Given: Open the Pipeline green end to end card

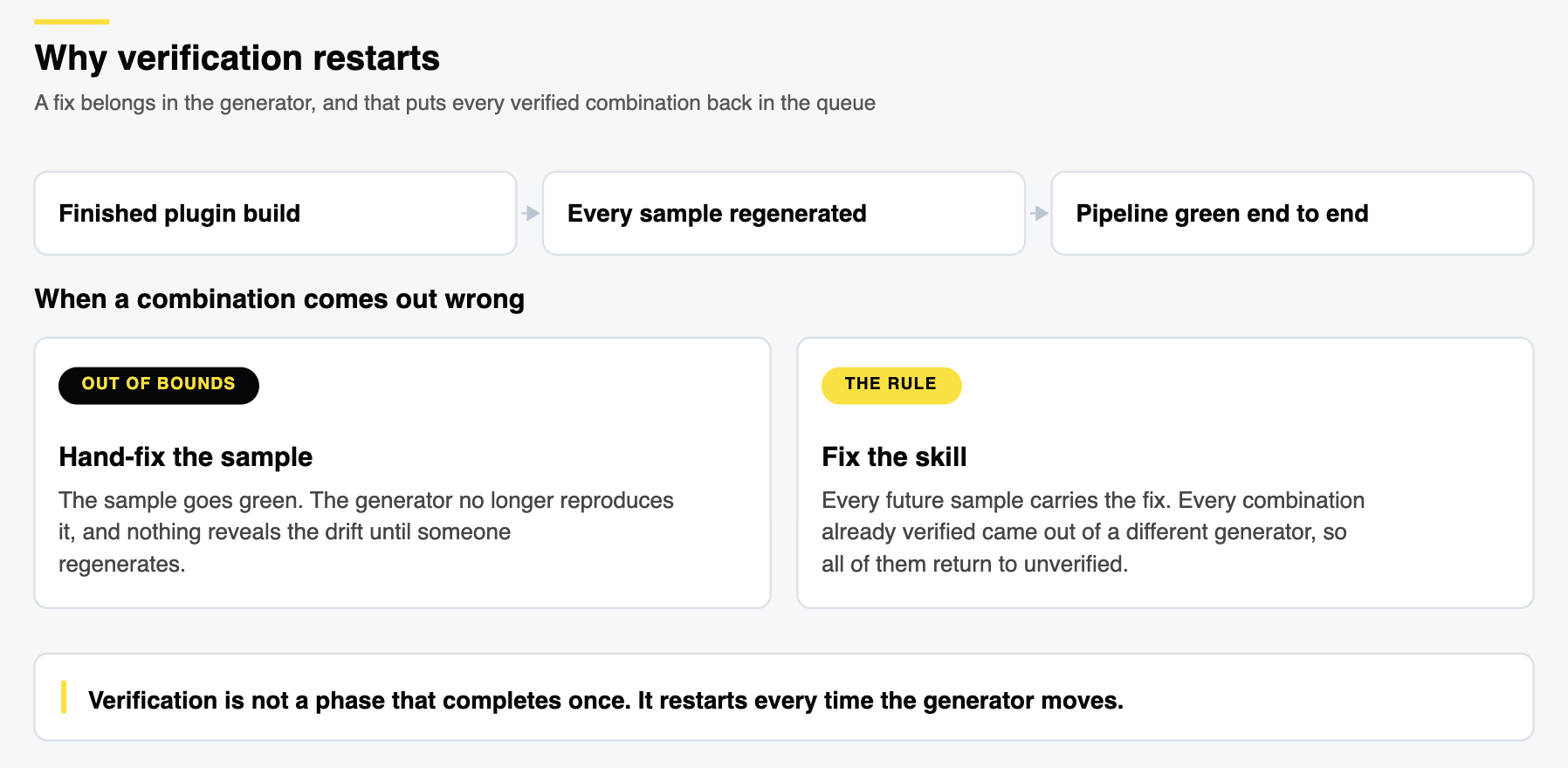Looking at the screenshot, I should (1292, 213).
